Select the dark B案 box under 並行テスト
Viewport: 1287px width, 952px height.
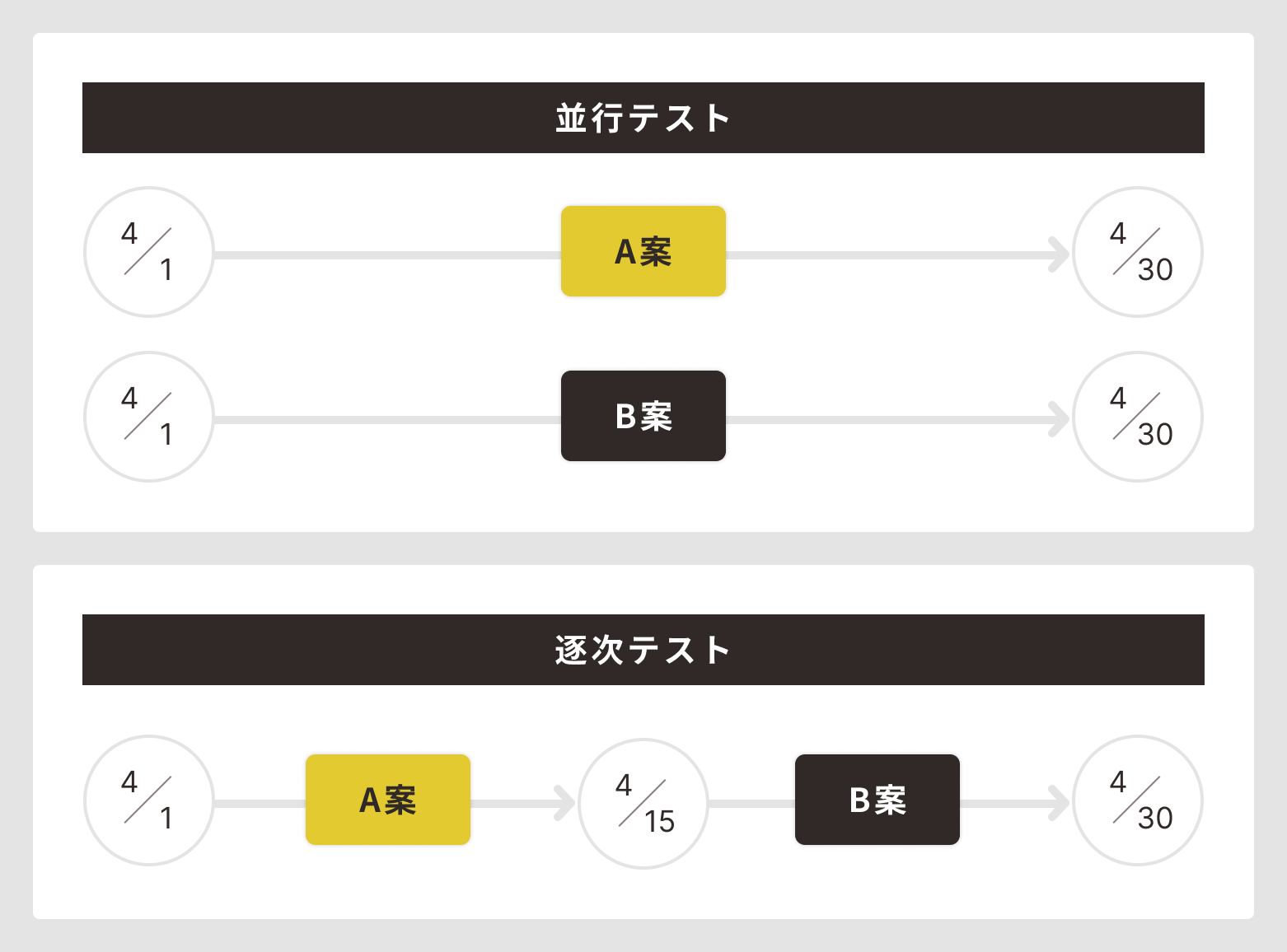pyautogui.click(x=643, y=416)
